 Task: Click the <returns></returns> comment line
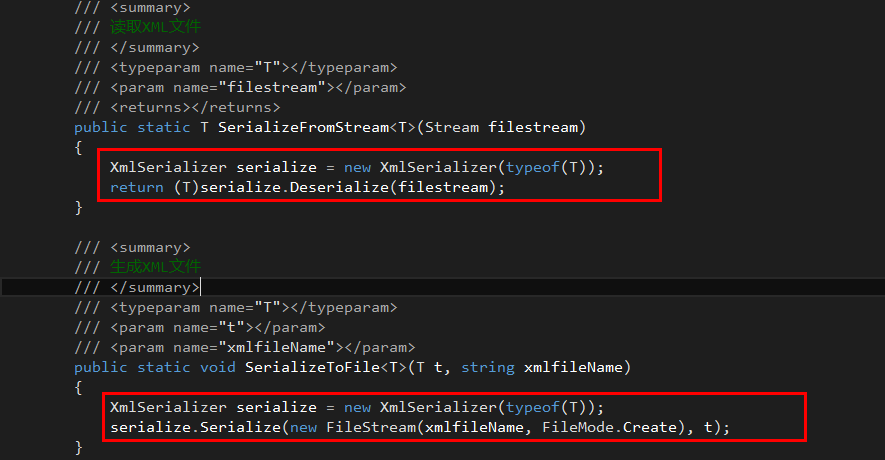(x=177, y=107)
